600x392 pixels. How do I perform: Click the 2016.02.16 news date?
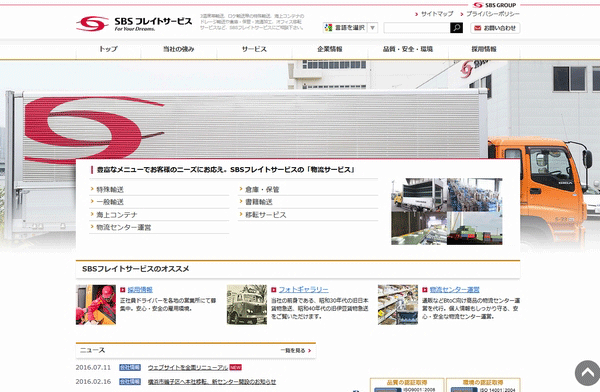coord(93,382)
